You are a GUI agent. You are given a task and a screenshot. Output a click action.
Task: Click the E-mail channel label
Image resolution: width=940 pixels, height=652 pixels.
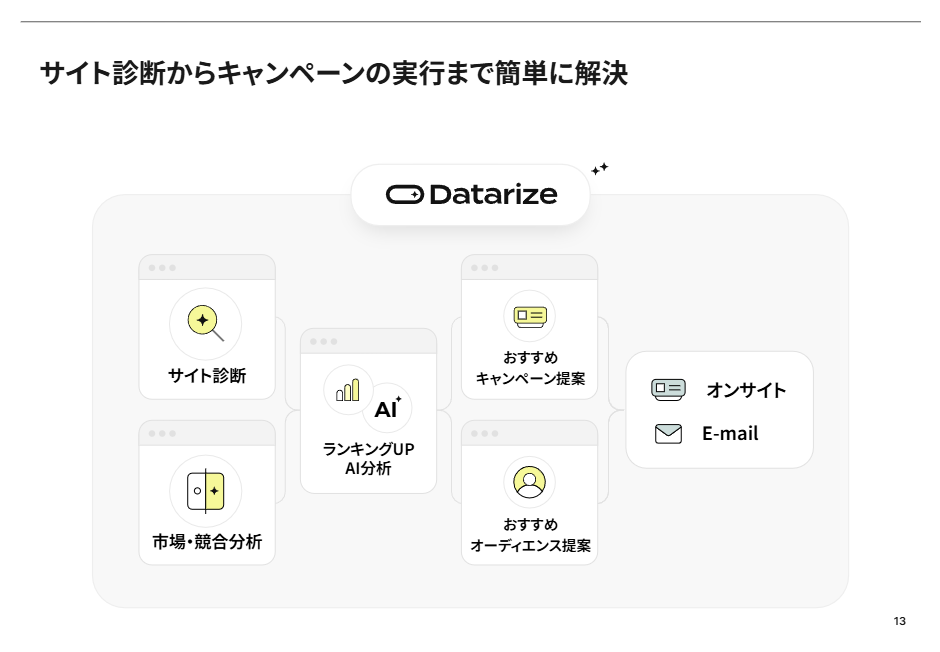[730, 433]
